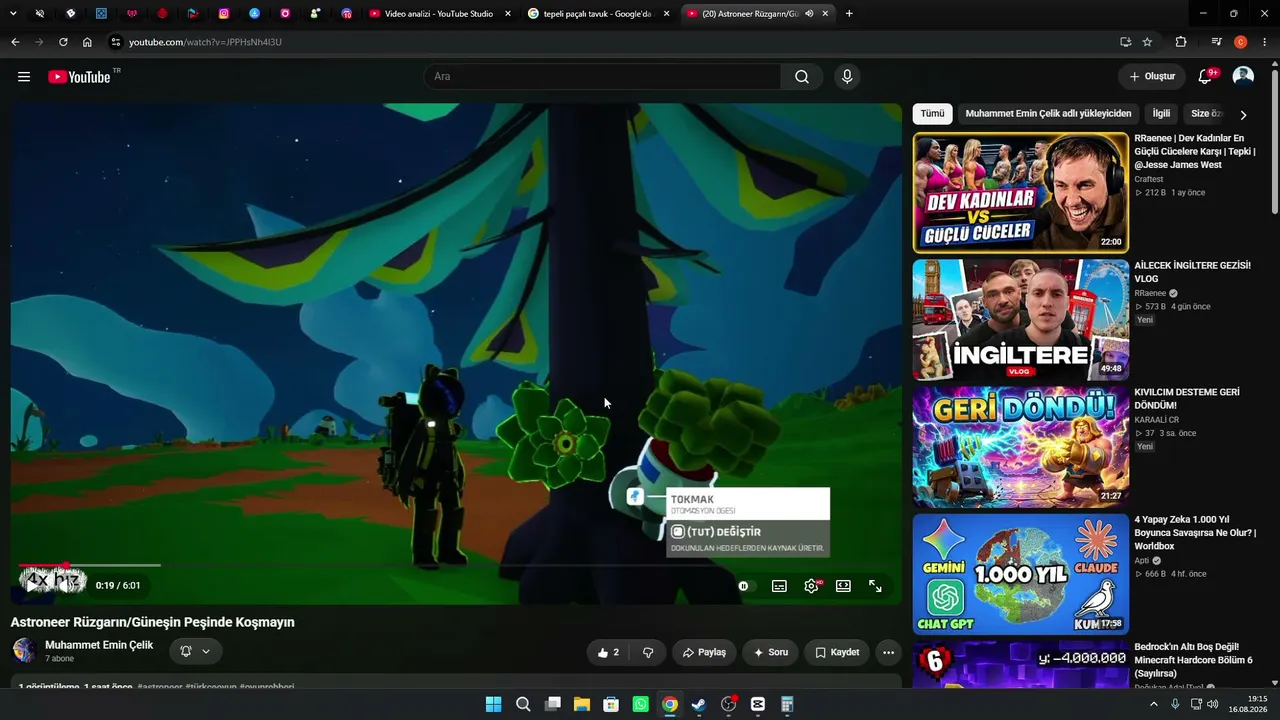1280x720 pixels.
Task: Start voice search with the microphone
Action: point(847,77)
